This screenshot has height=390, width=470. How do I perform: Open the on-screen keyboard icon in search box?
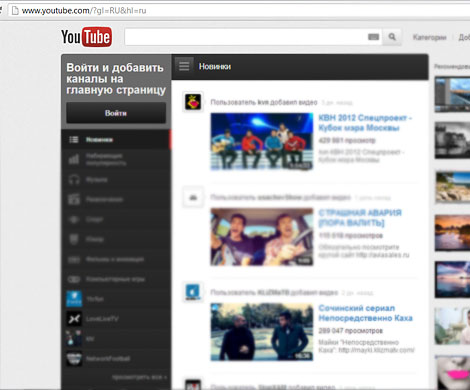click(x=373, y=37)
